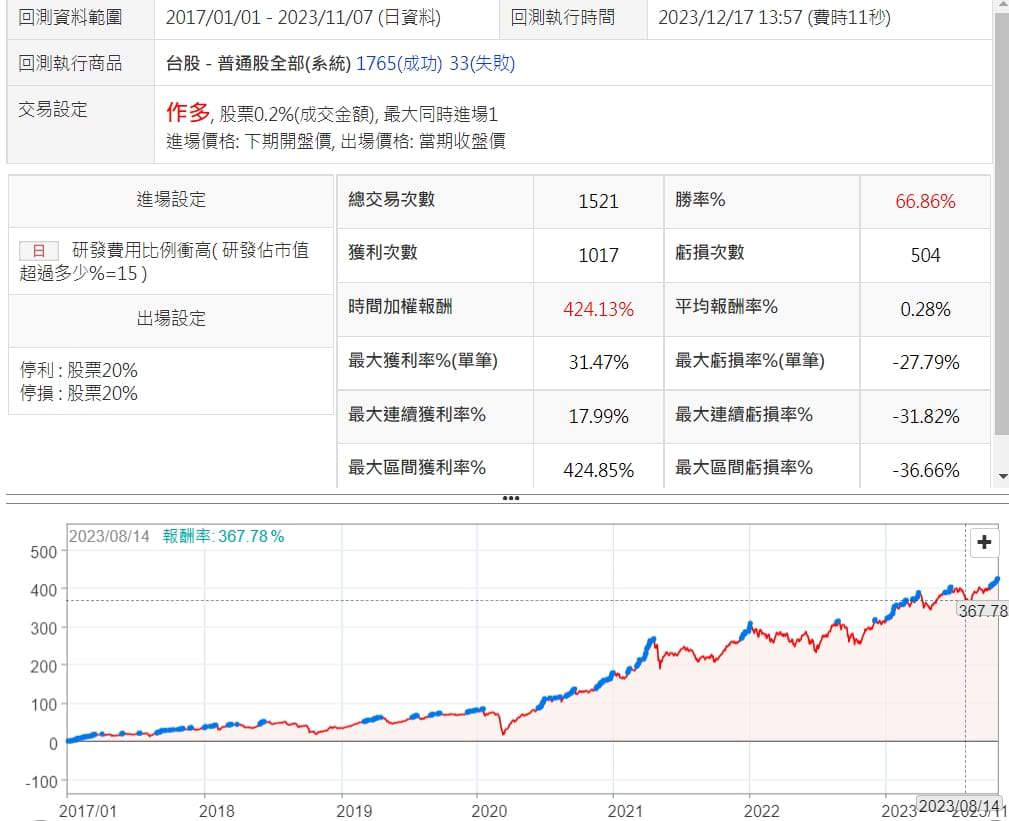
Task: Click the 66.86% win rate value
Action: tap(925, 201)
